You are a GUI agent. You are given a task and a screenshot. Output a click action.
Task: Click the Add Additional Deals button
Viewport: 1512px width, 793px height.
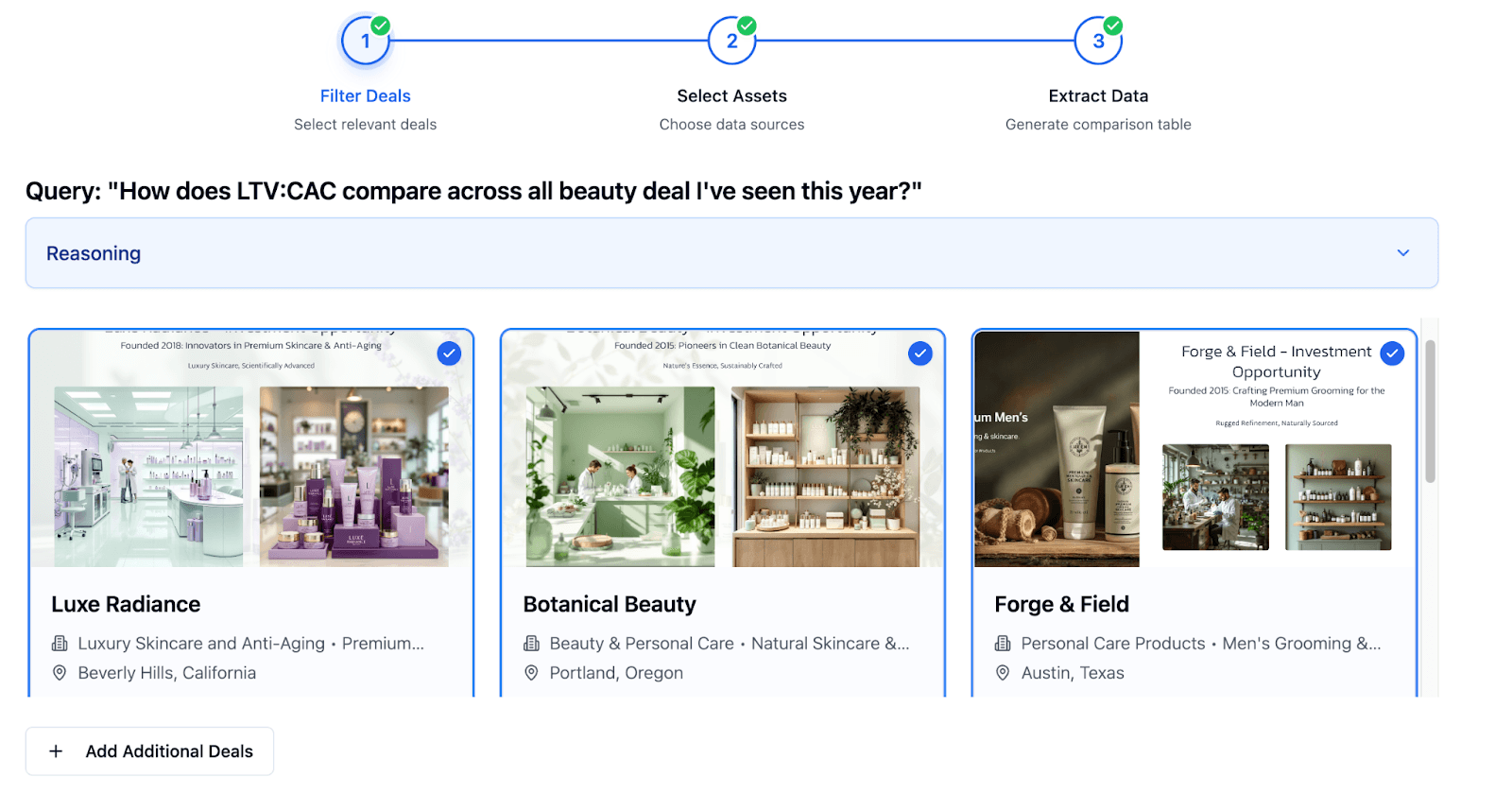(149, 751)
